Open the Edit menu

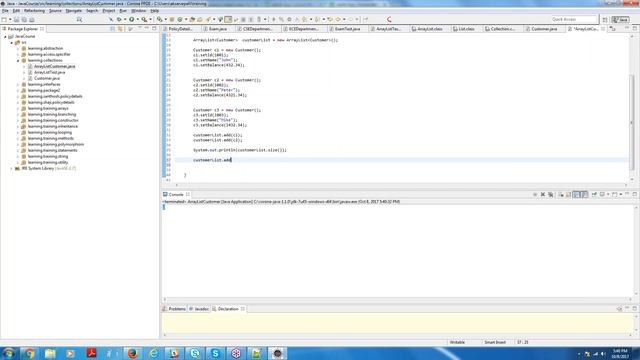16,11
